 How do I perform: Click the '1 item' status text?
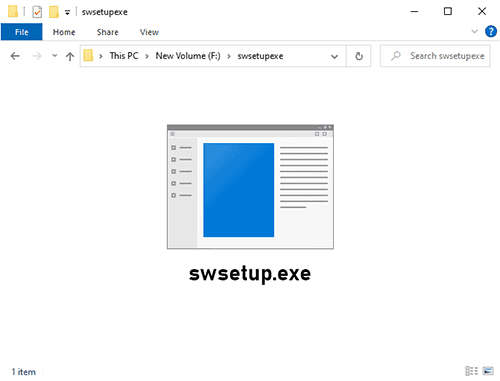24,372
